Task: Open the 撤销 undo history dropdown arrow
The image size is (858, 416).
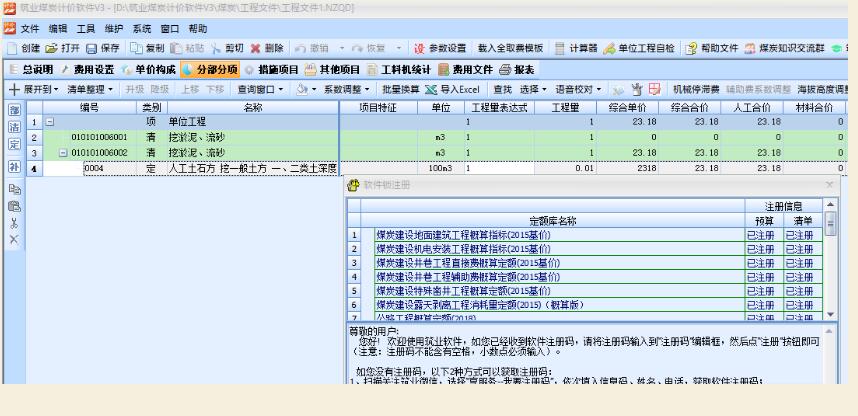Action: 342,48
